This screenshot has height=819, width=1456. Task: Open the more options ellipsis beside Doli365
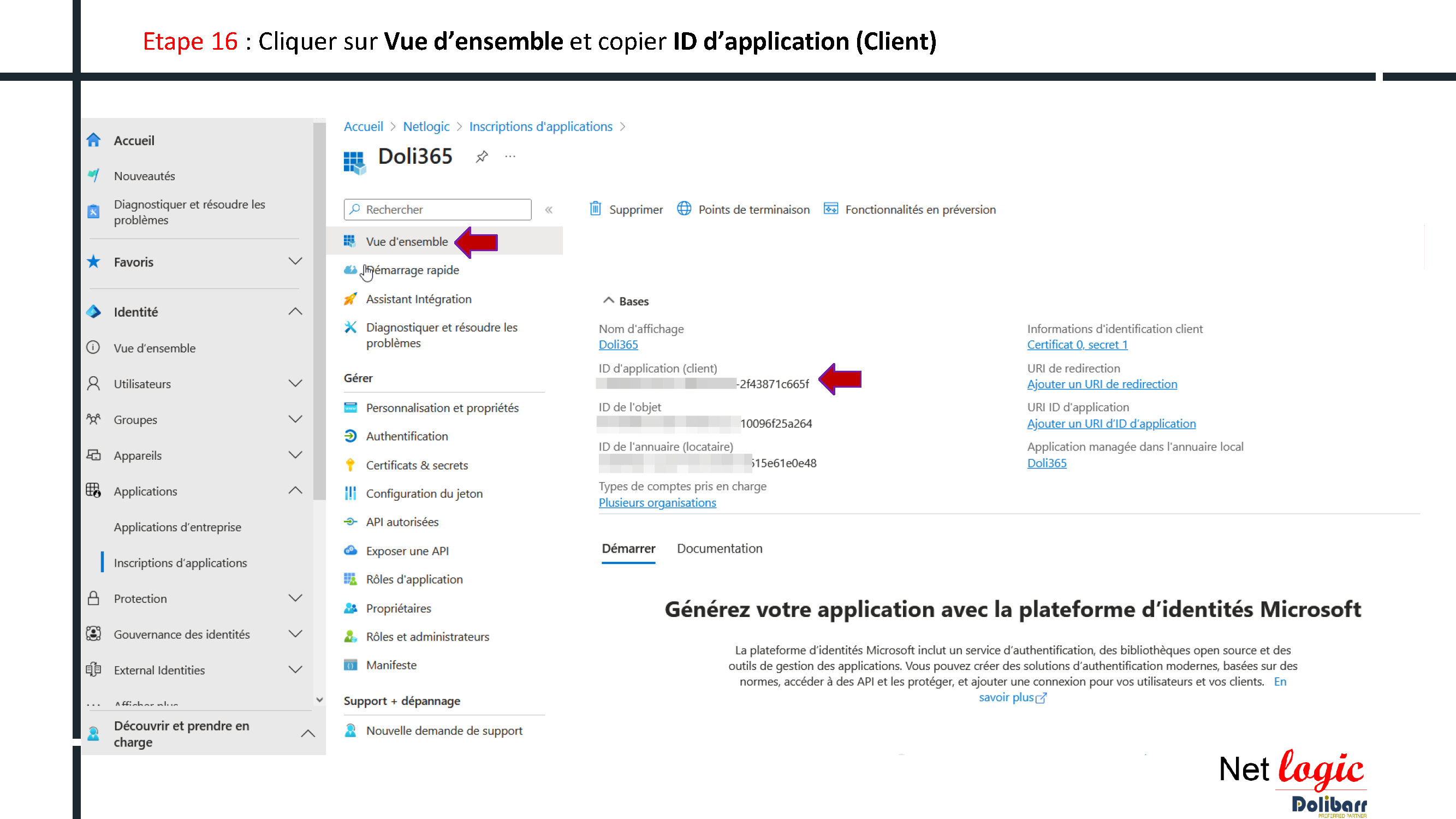(510, 157)
